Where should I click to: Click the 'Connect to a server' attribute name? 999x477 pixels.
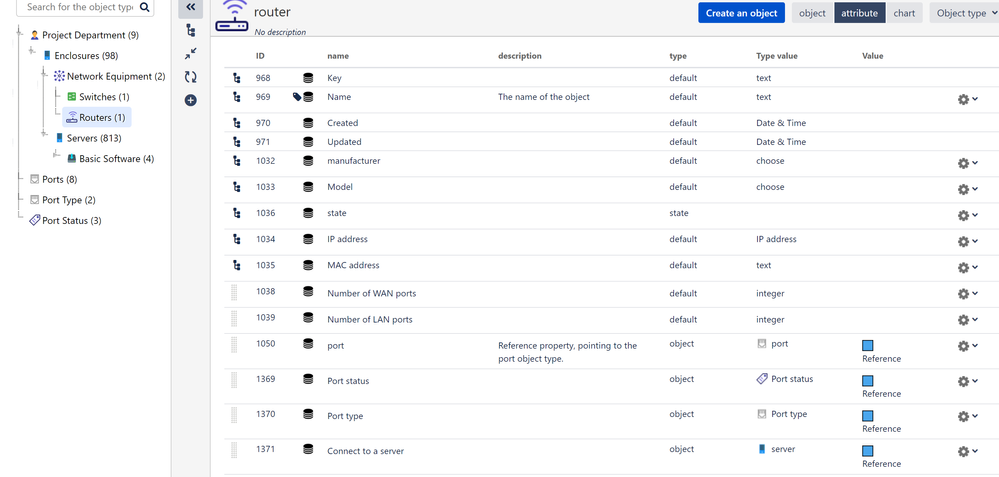[x=366, y=451]
